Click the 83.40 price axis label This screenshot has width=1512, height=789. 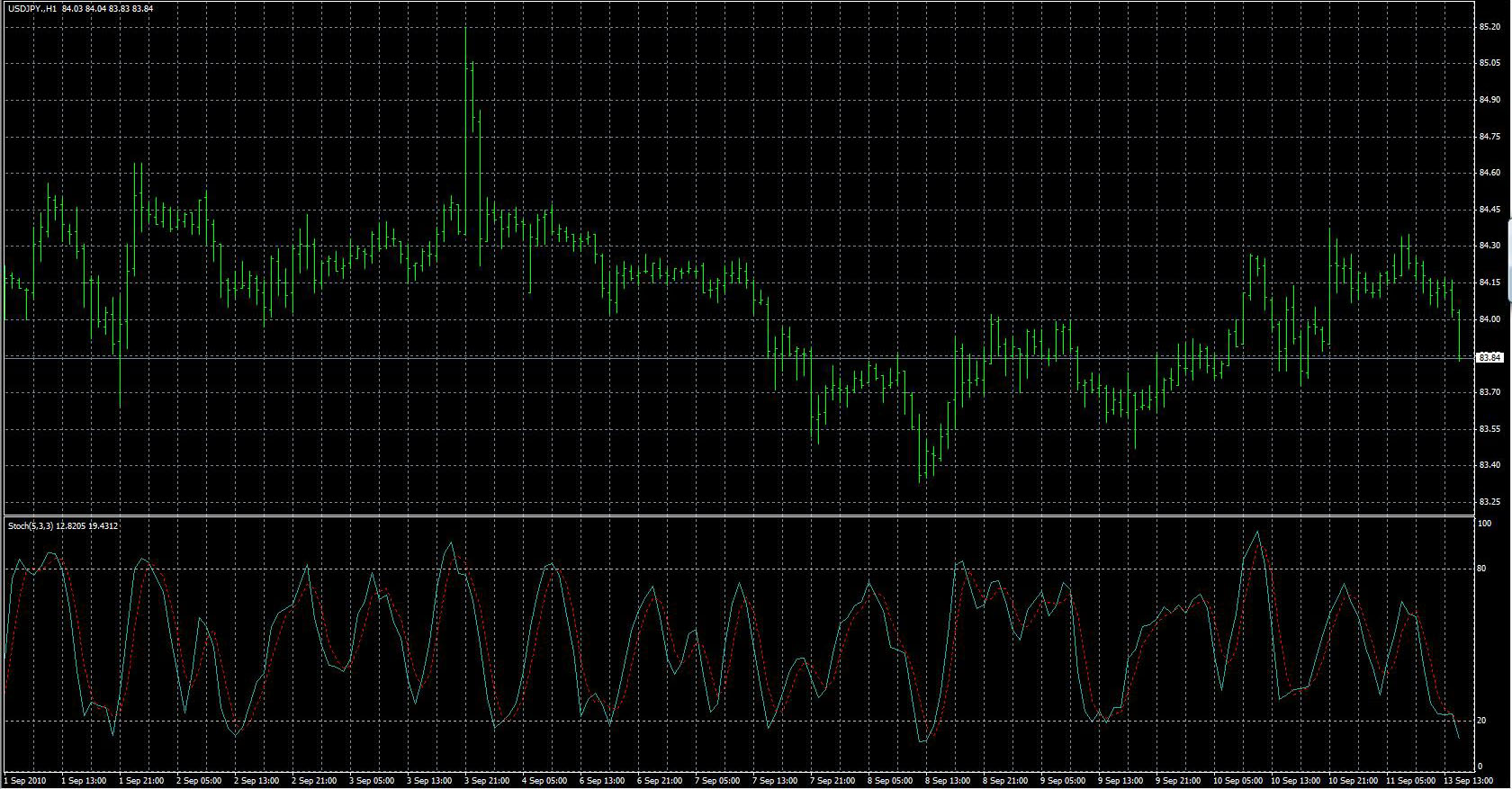coord(1489,465)
